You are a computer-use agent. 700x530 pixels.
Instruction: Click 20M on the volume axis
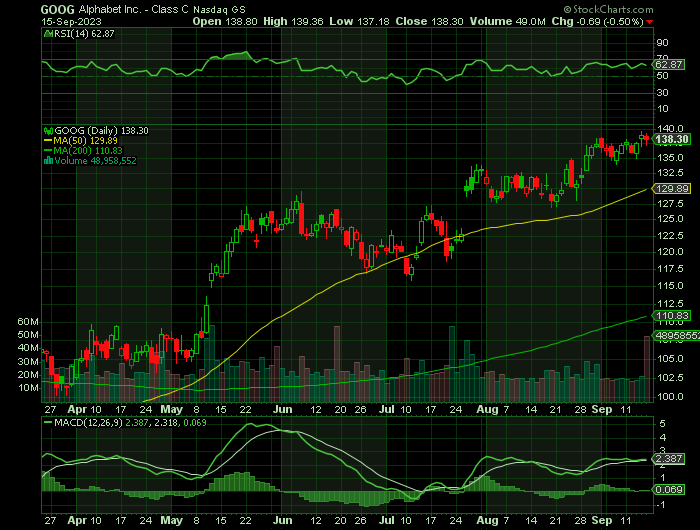coord(28,375)
